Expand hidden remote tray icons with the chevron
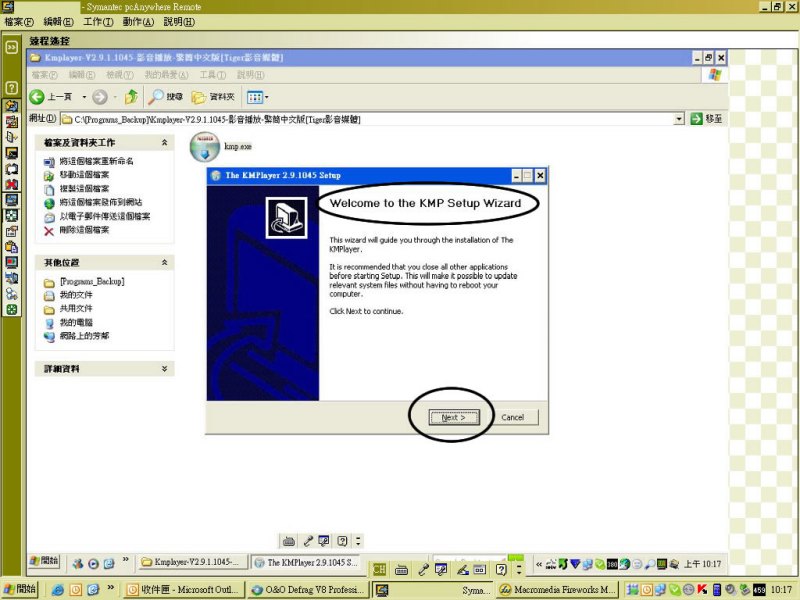Screen dimensions: 800x600 [538, 564]
